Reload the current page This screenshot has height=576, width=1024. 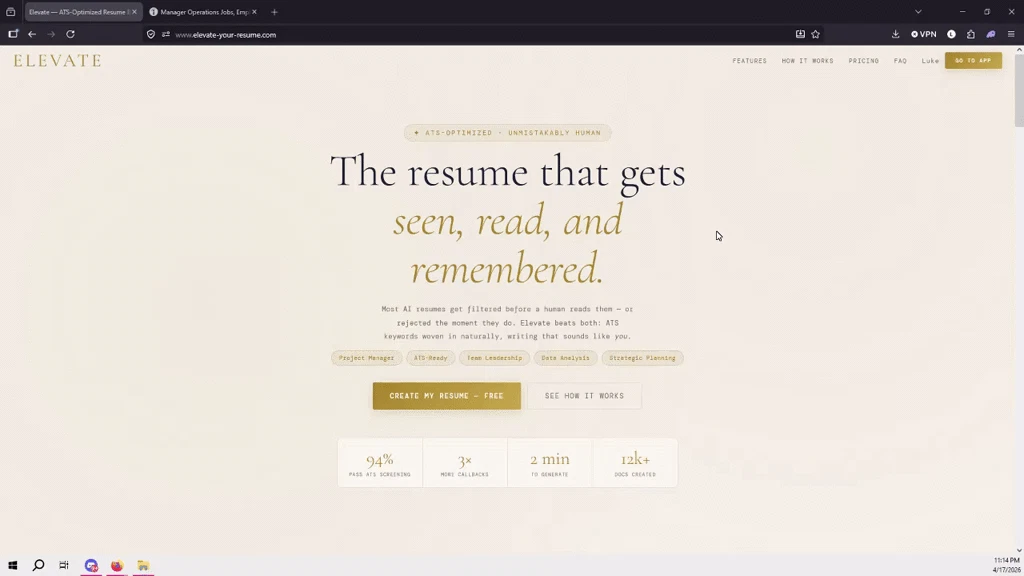[71, 34]
